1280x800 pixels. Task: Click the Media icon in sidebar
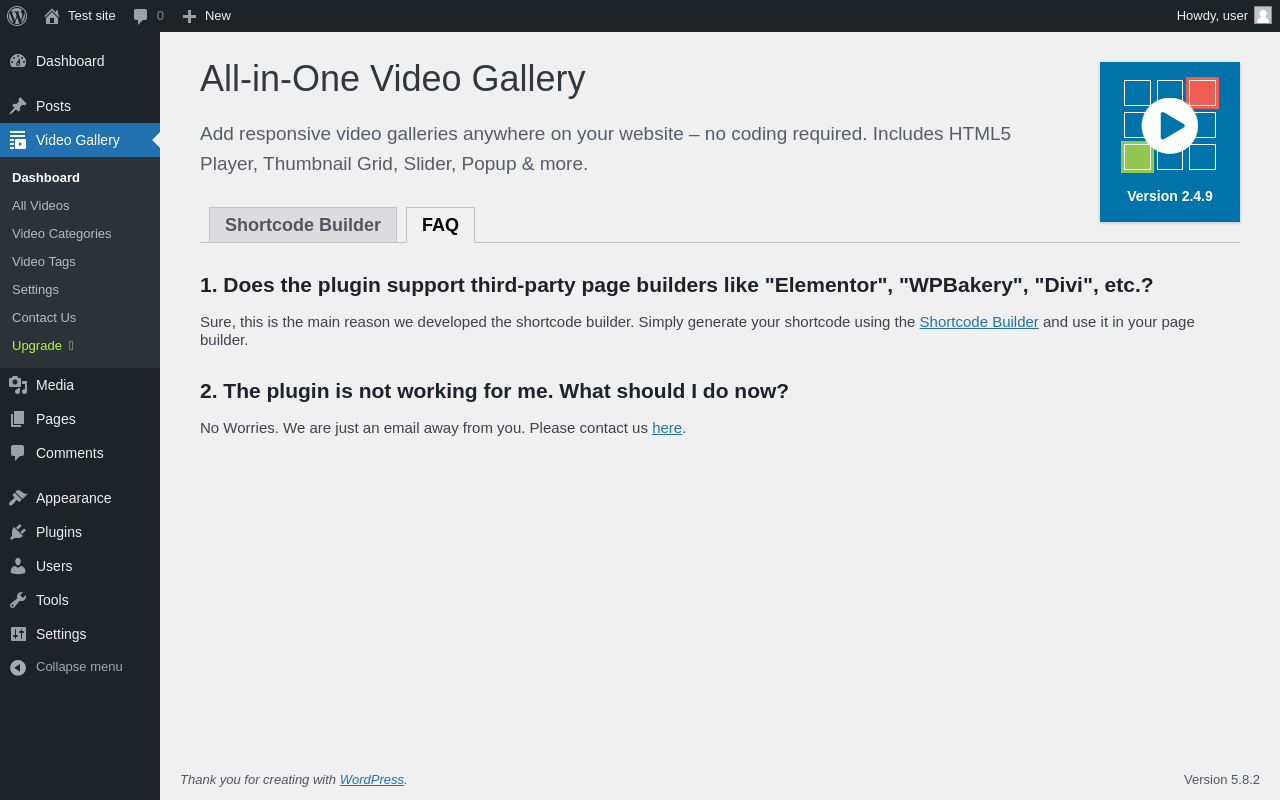point(18,385)
